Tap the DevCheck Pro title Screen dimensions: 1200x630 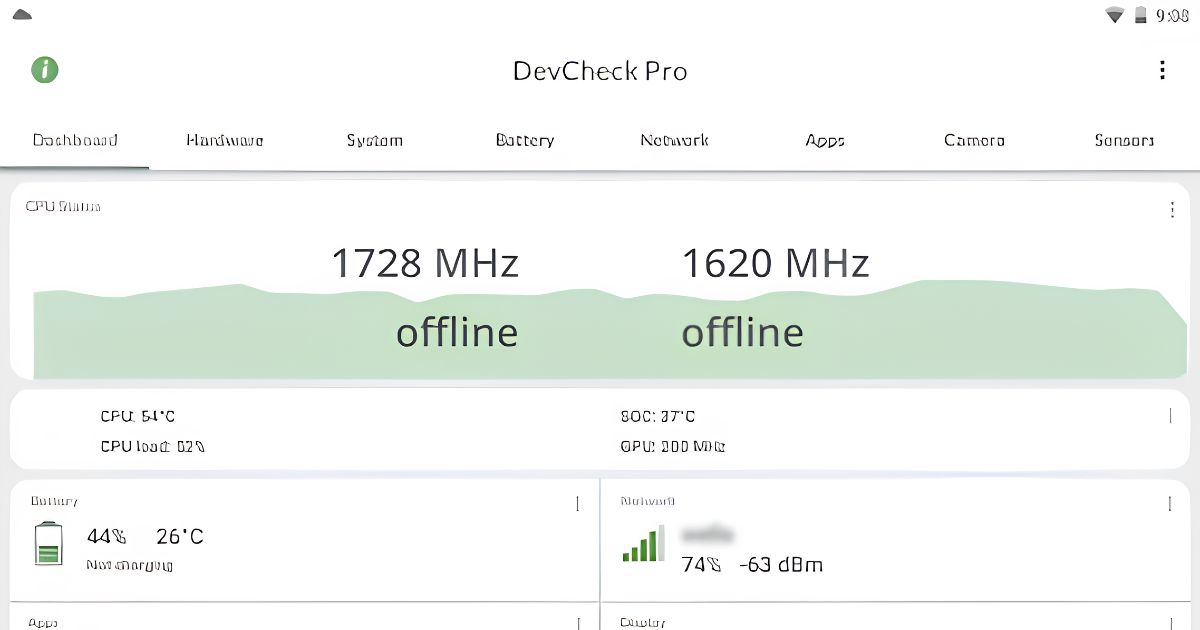600,71
